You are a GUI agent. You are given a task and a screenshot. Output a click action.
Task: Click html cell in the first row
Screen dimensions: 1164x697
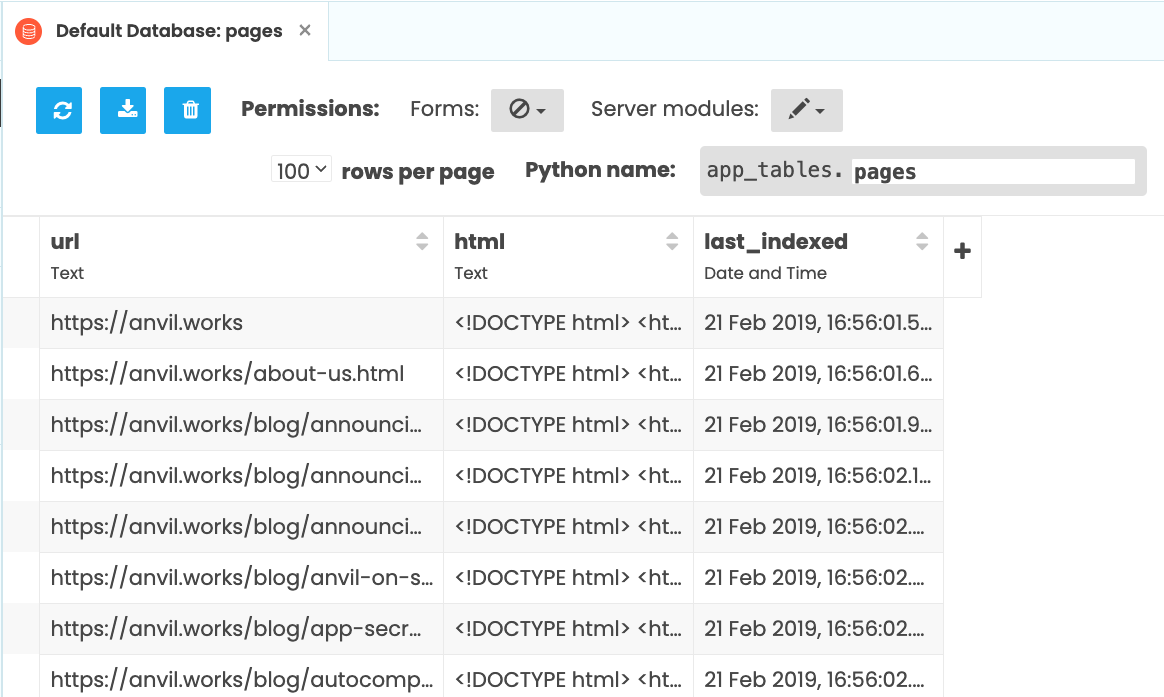(x=568, y=323)
